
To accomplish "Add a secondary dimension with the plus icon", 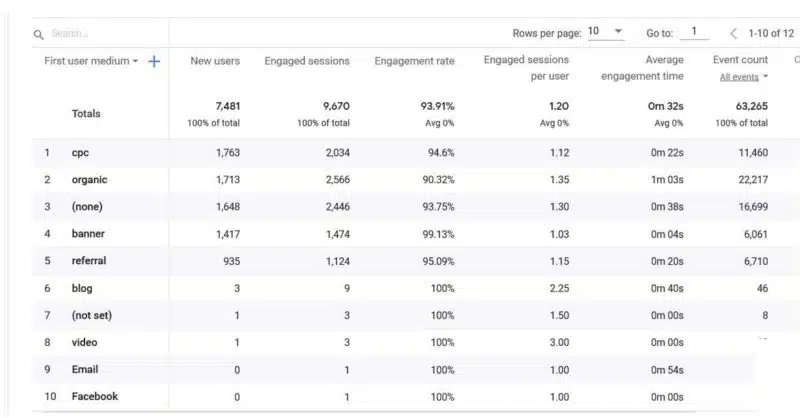I will pos(154,61).
